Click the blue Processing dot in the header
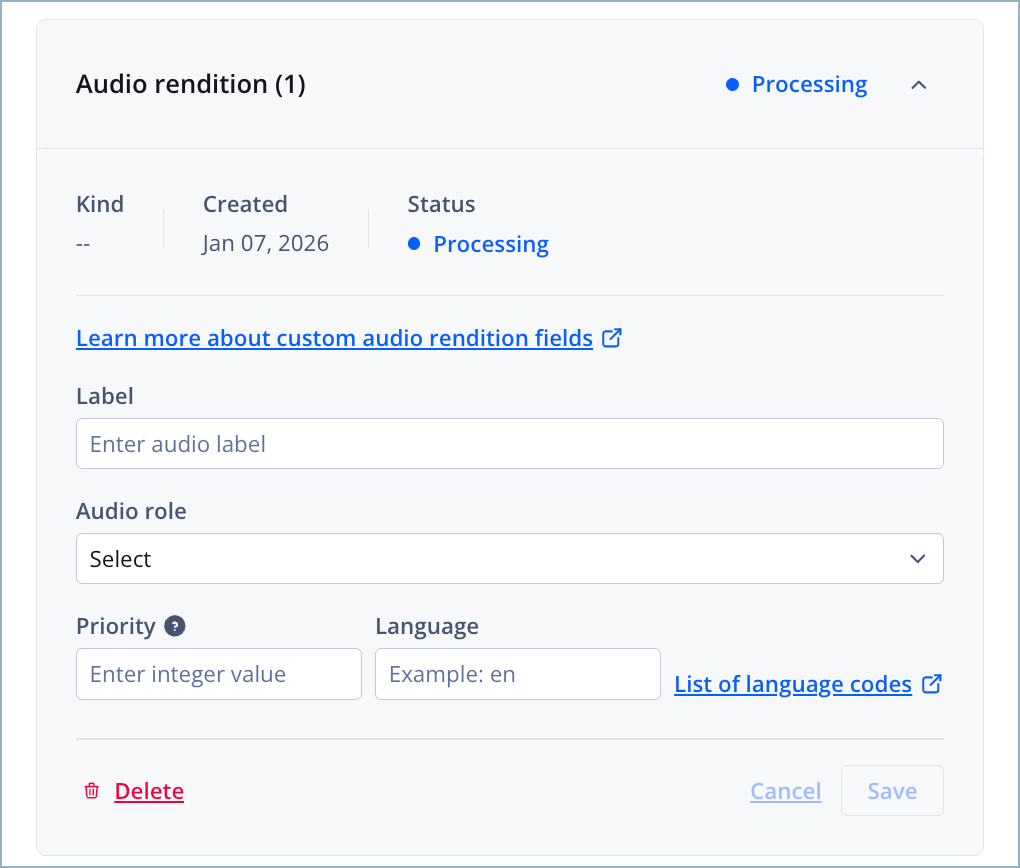The image size is (1020, 868). 734,85
